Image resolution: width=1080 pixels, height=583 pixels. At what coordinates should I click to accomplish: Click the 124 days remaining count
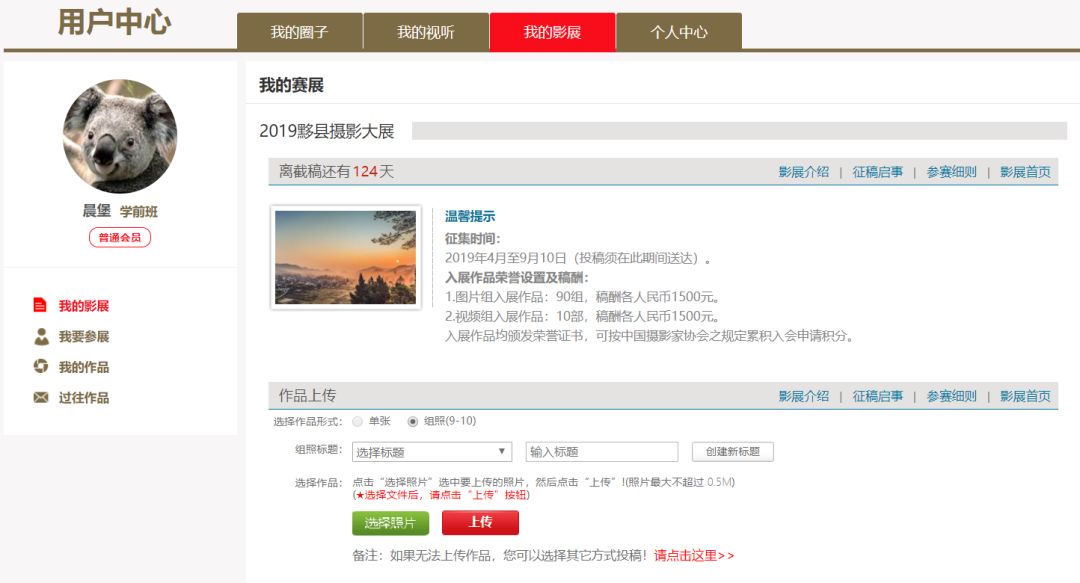[365, 172]
